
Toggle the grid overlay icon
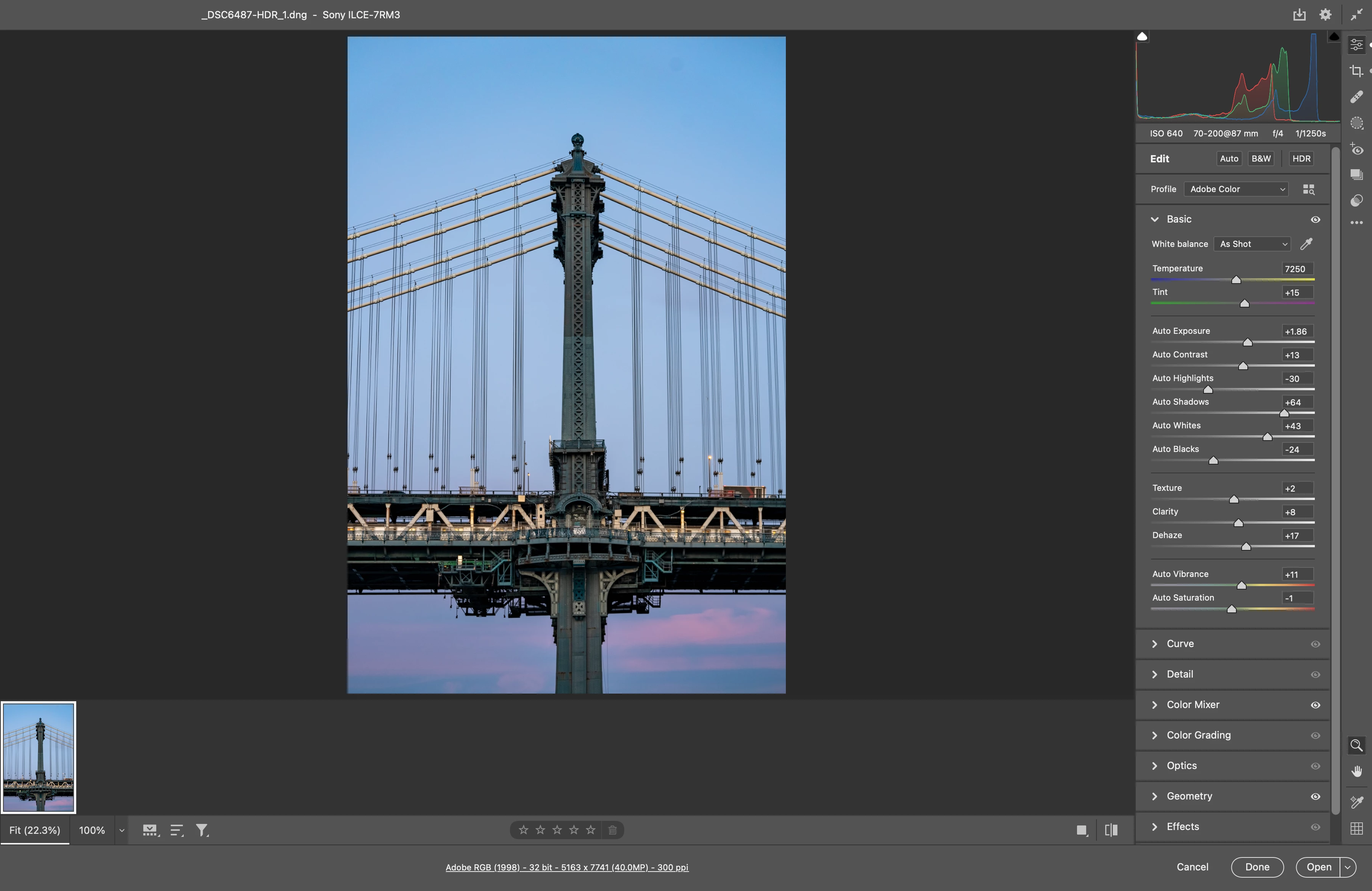[1356, 828]
